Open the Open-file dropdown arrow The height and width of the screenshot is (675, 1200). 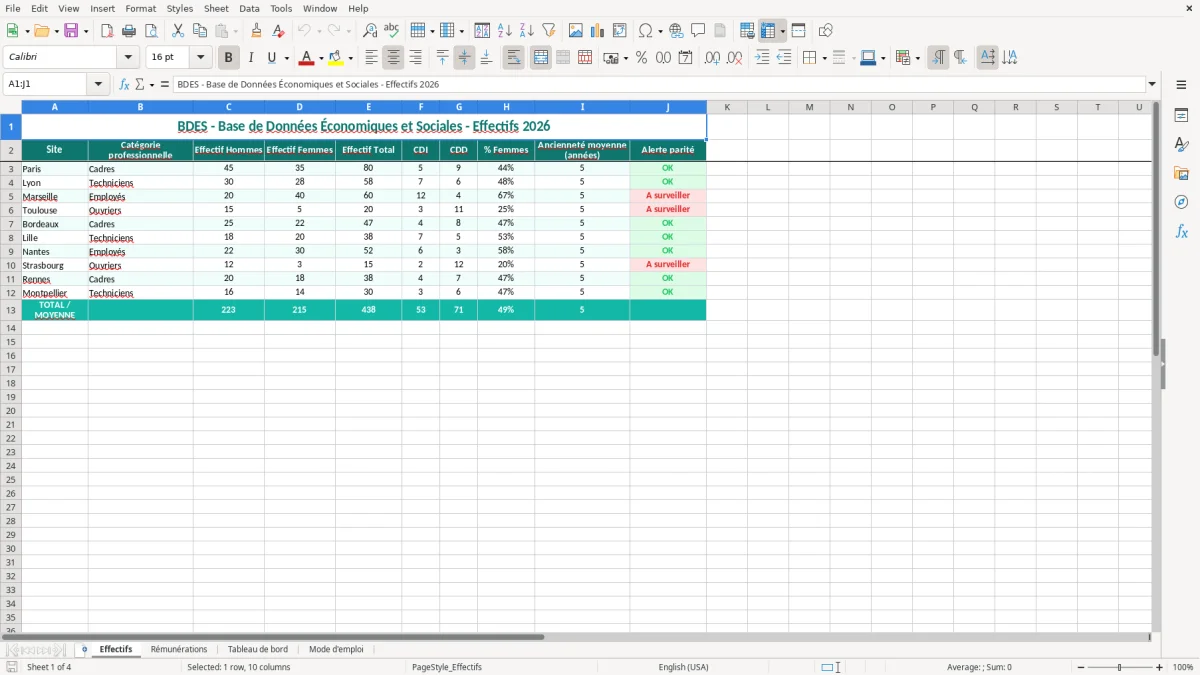click(55, 31)
